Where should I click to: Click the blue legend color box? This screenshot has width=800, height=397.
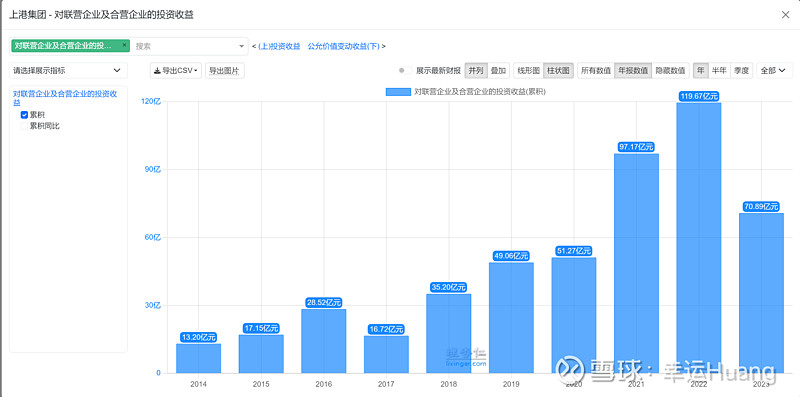point(398,92)
